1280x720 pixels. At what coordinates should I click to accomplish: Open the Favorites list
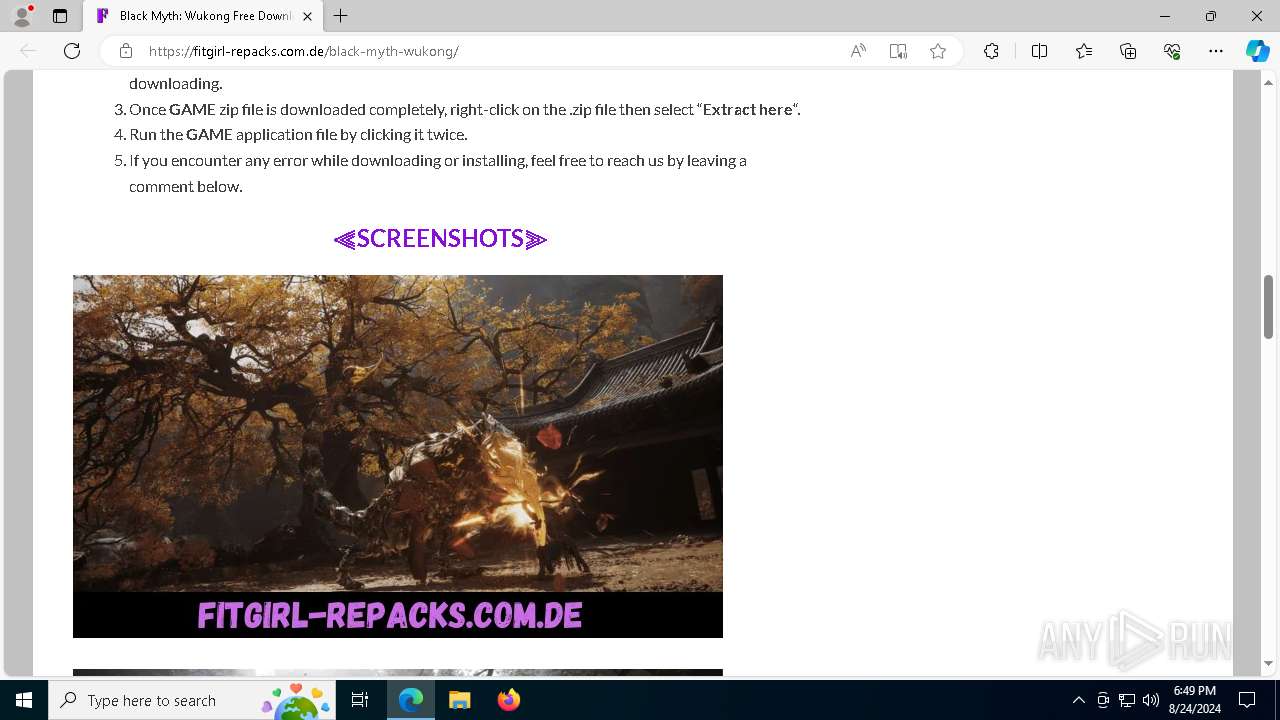(1084, 51)
